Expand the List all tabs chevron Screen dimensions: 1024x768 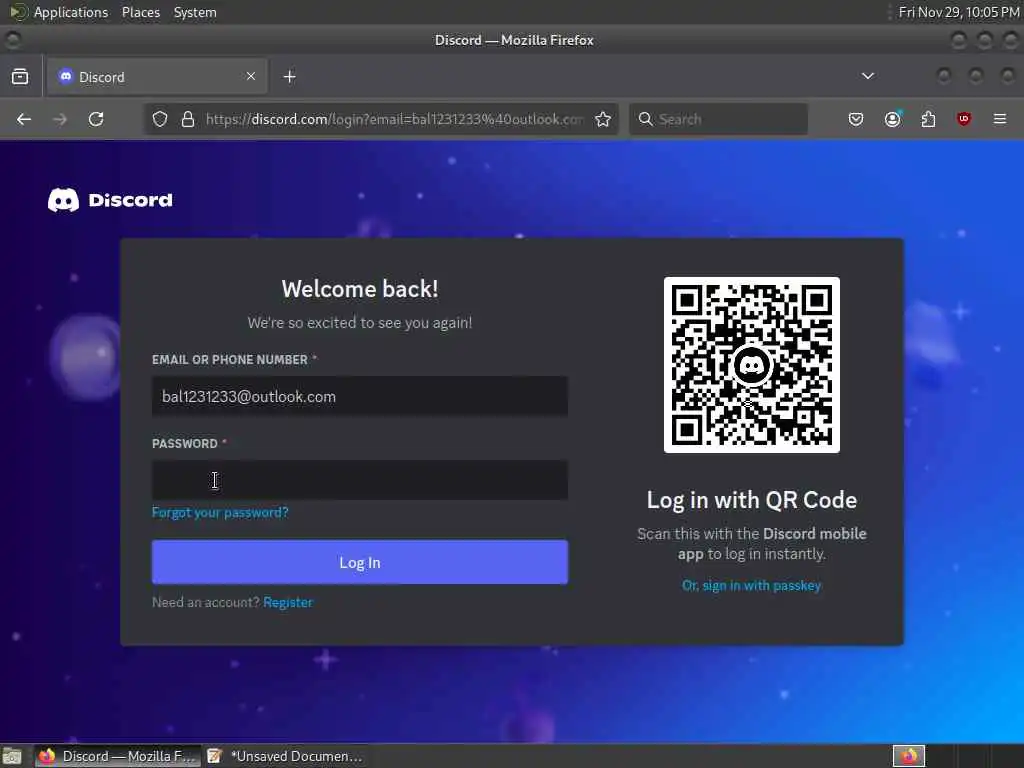coord(867,76)
